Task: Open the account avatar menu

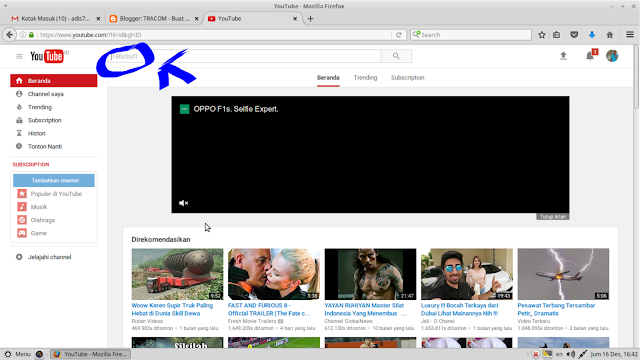Action: 612,56
